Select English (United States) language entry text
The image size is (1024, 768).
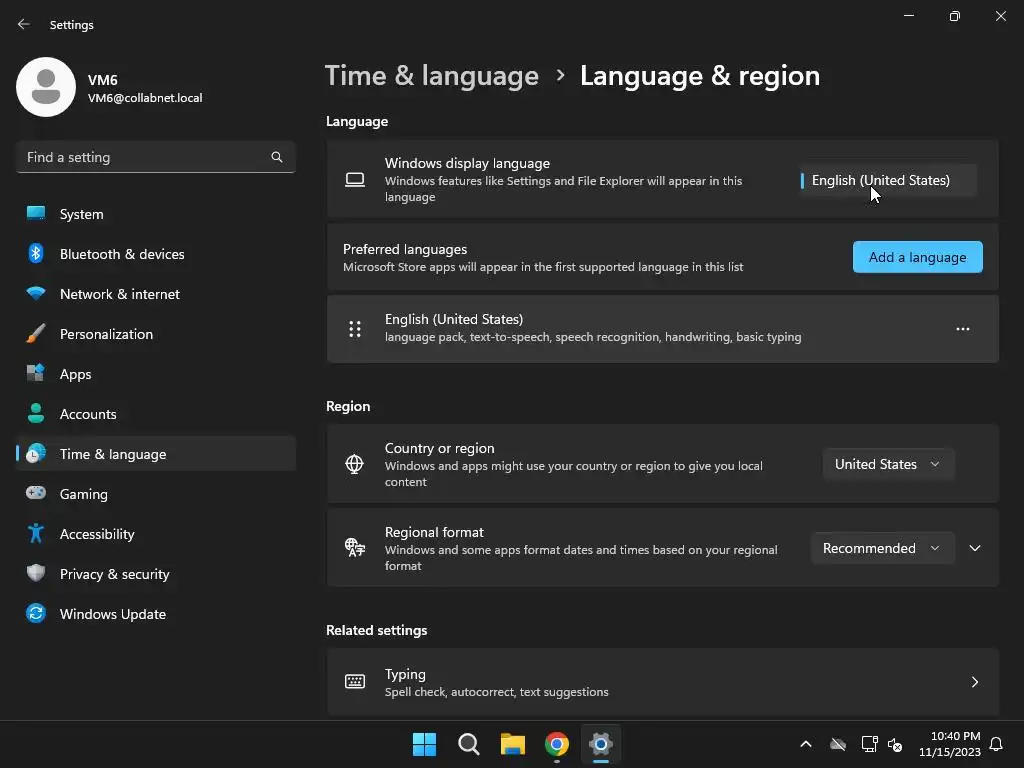click(x=454, y=319)
